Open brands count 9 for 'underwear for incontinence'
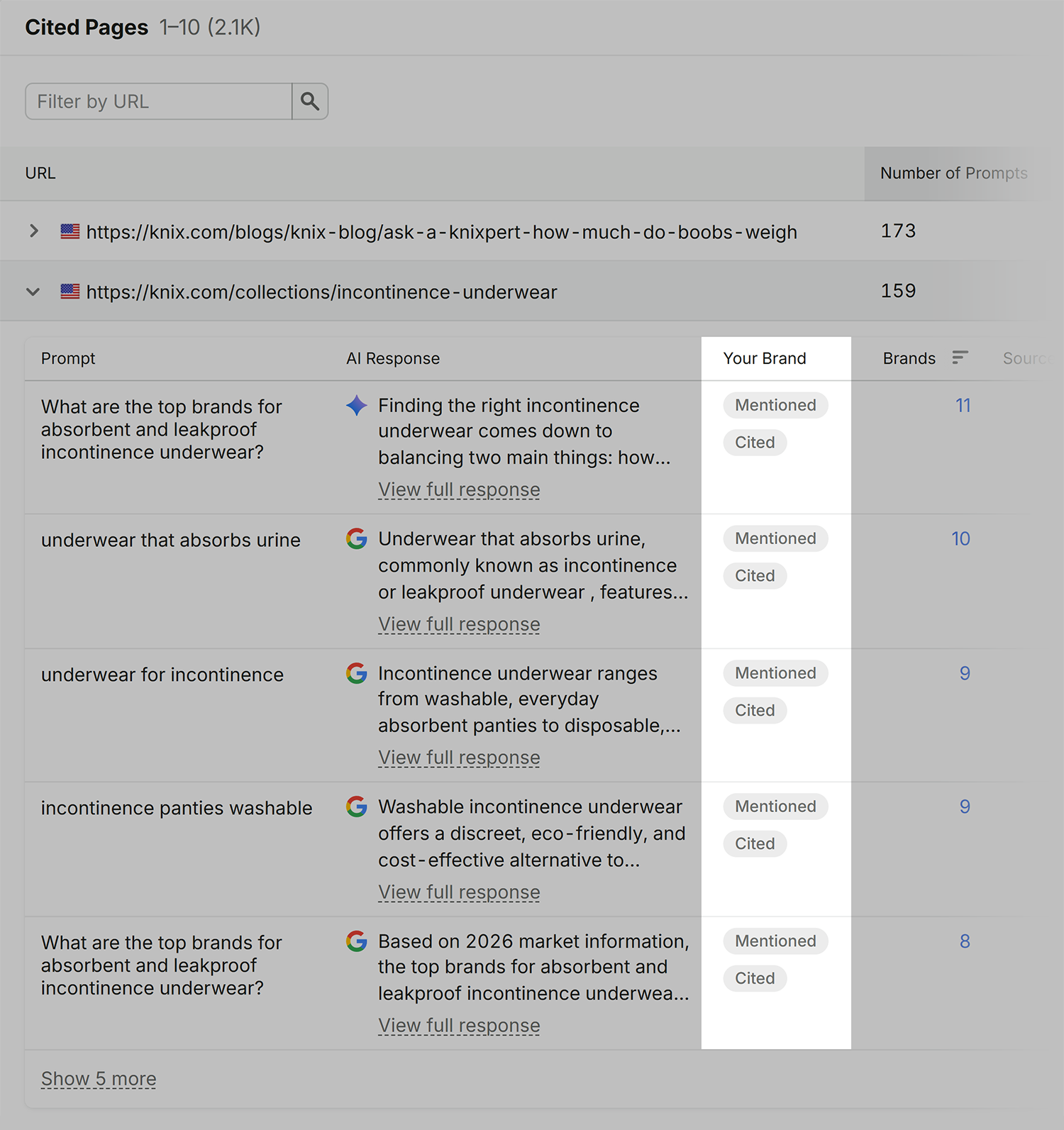This screenshot has height=1130, width=1064. pyautogui.click(x=965, y=673)
